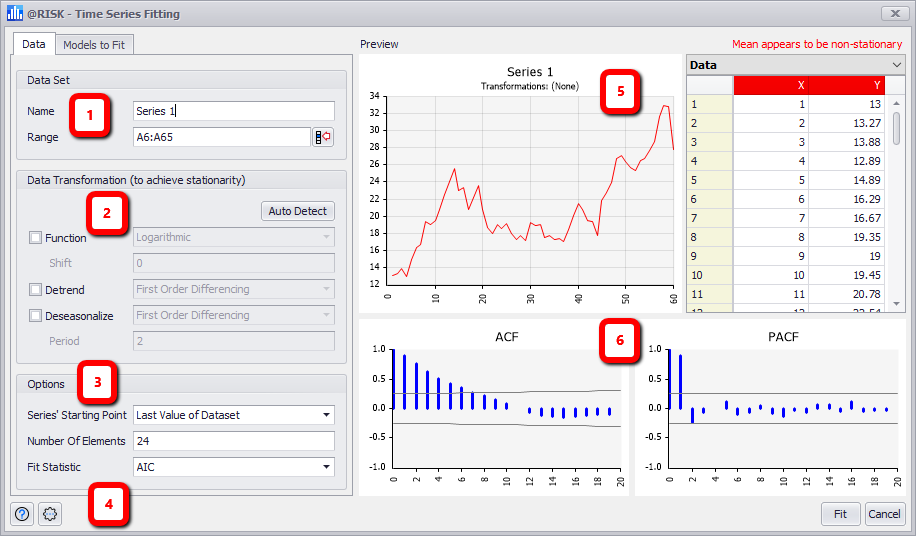Open help with the question mark icon
Screen dimensions: 916x536
click(x=23, y=514)
